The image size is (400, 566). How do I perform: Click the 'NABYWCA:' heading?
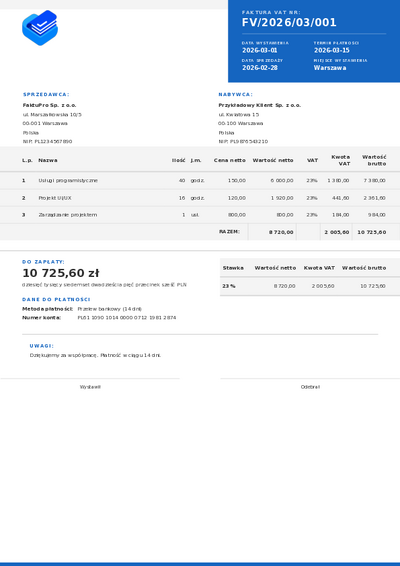pyautogui.click(x=235, y=95)
